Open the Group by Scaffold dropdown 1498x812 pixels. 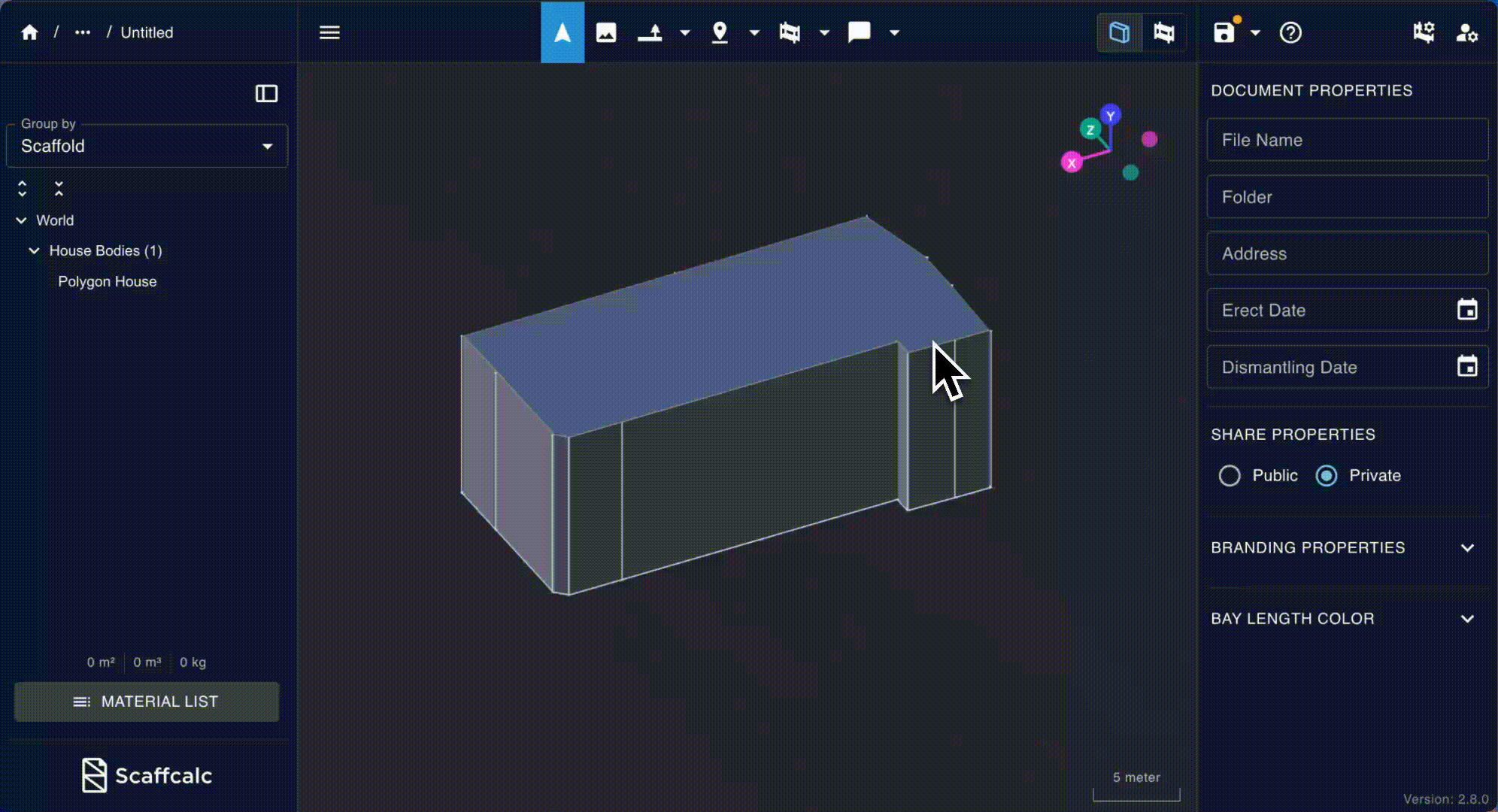click(147, 146)
